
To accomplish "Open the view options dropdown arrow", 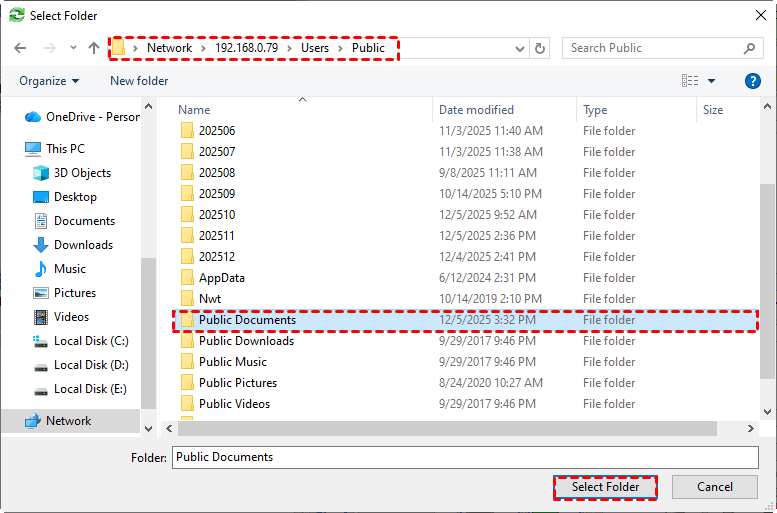I will 712,81.
